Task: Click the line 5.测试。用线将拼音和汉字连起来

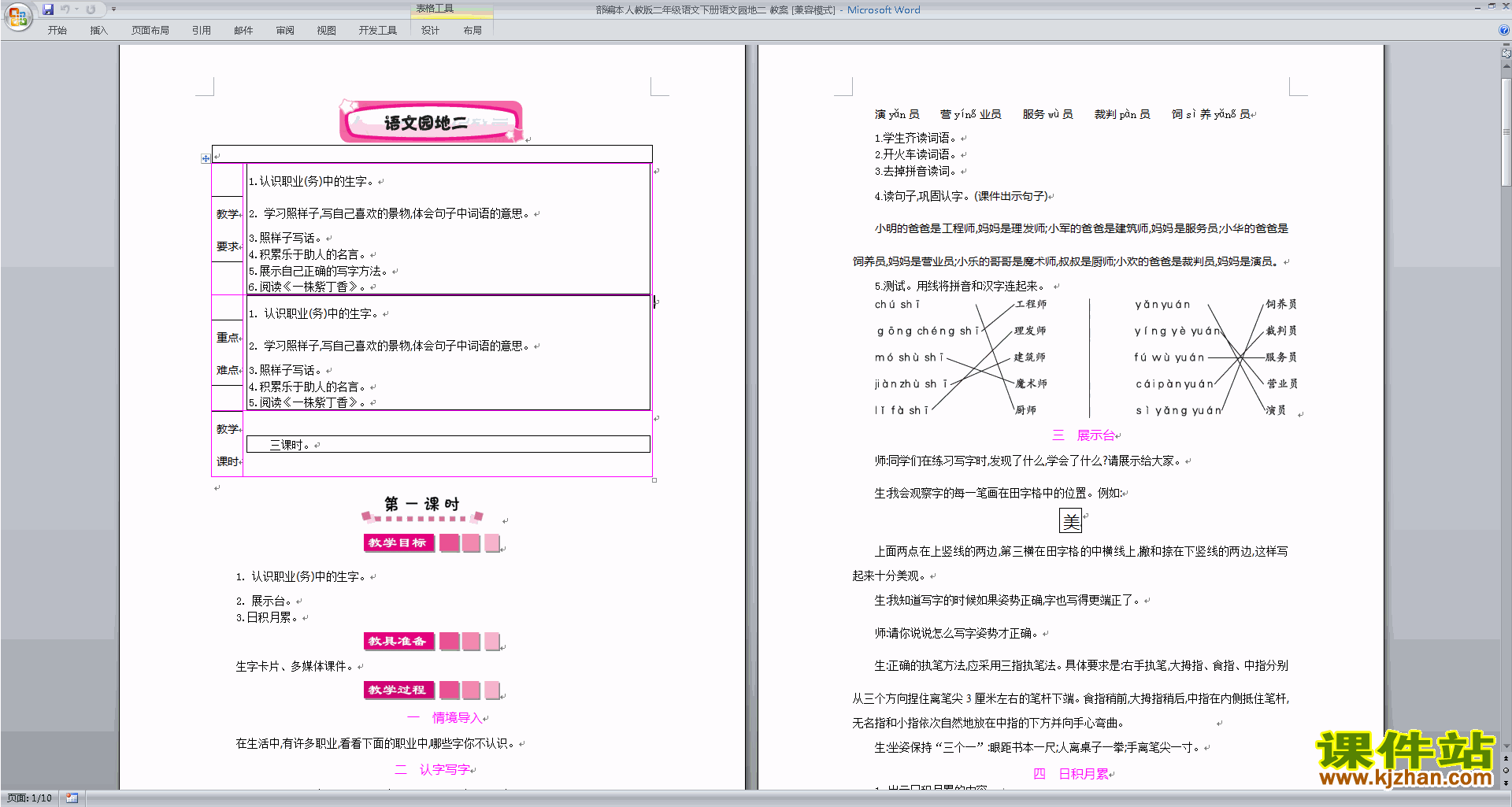Action: [962, 286]
